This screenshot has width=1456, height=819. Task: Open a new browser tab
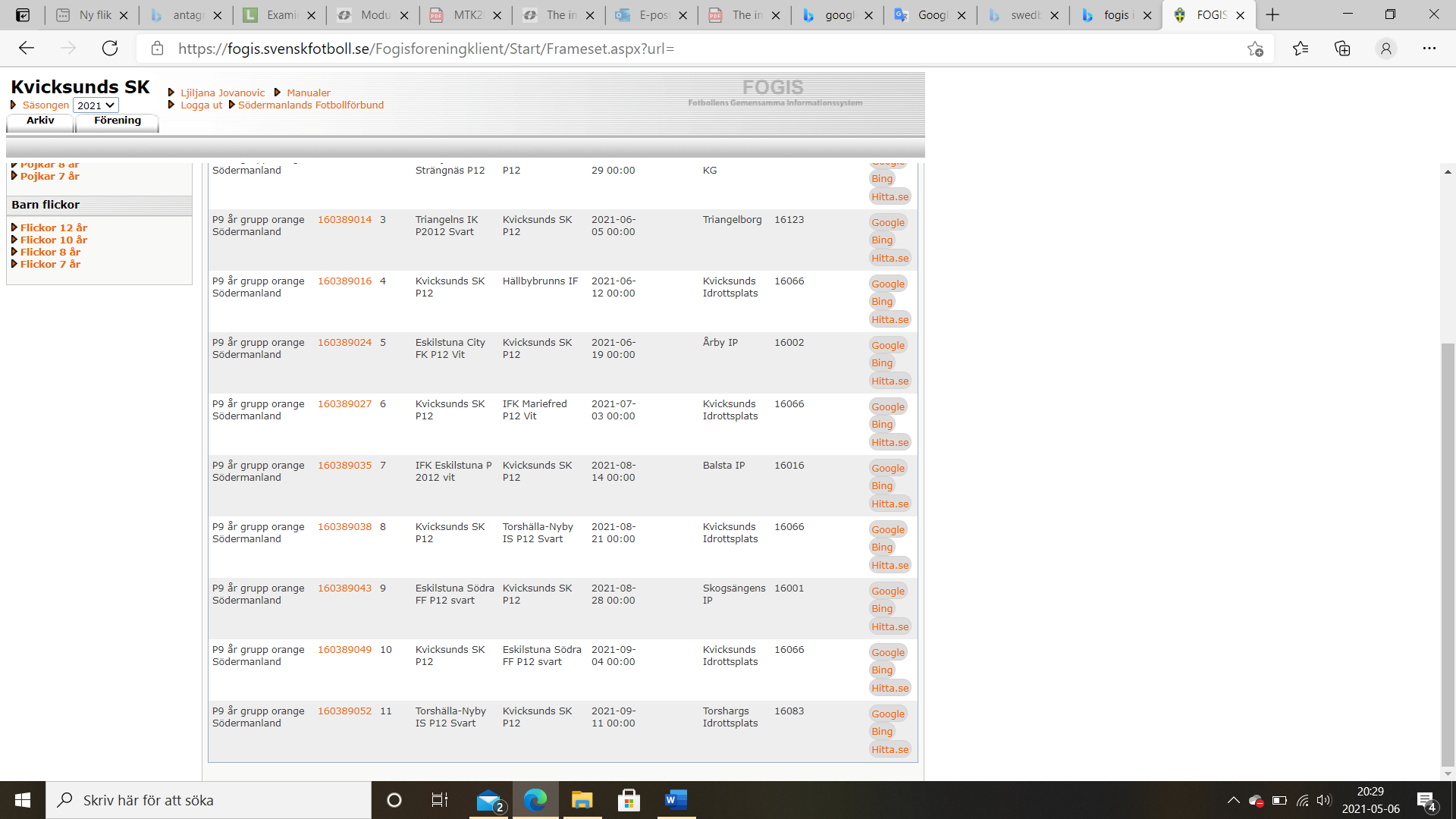pyautogui.click(x=1272, y=14)
